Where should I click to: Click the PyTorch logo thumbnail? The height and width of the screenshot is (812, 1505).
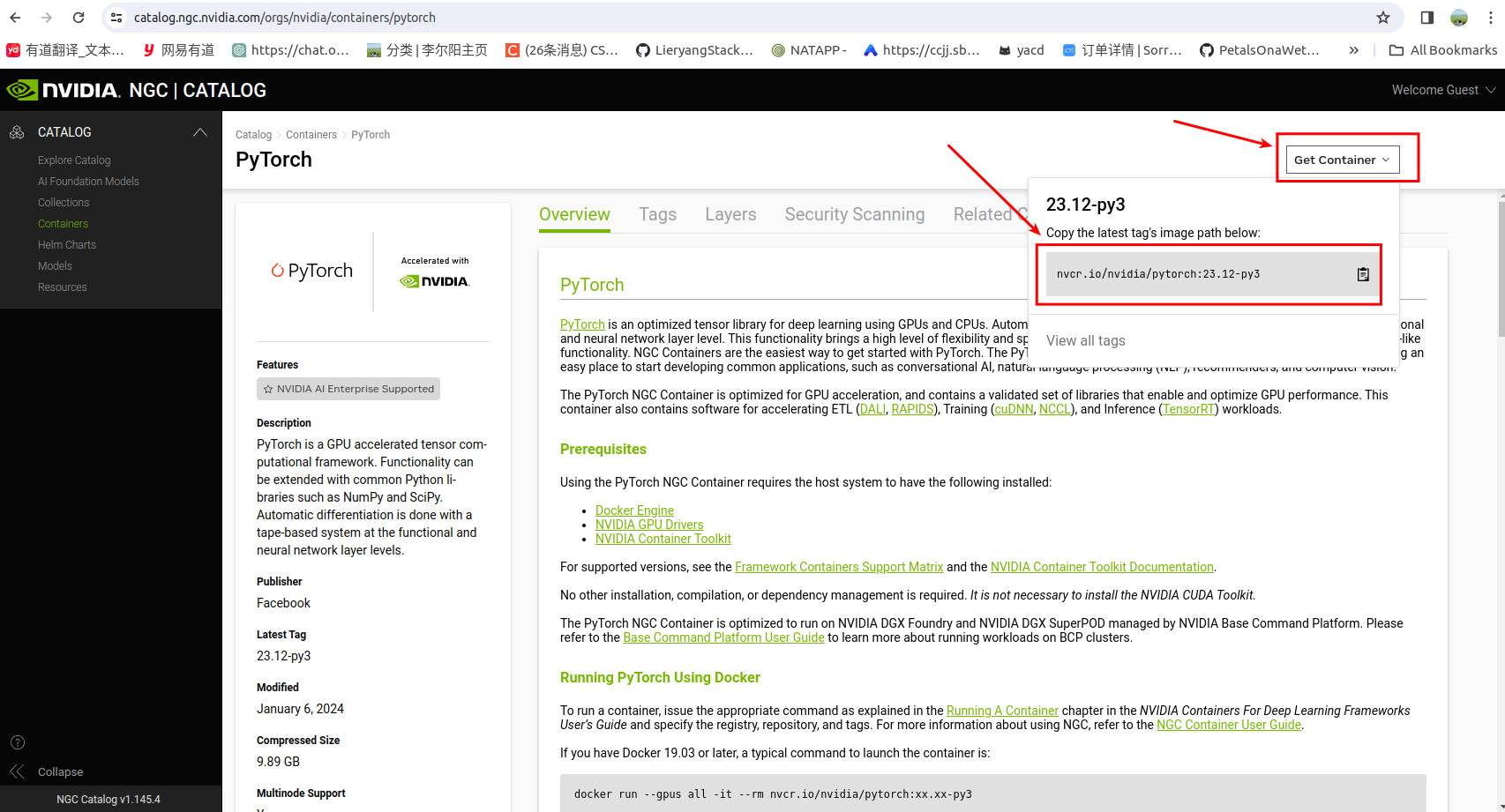pos(311,271)
